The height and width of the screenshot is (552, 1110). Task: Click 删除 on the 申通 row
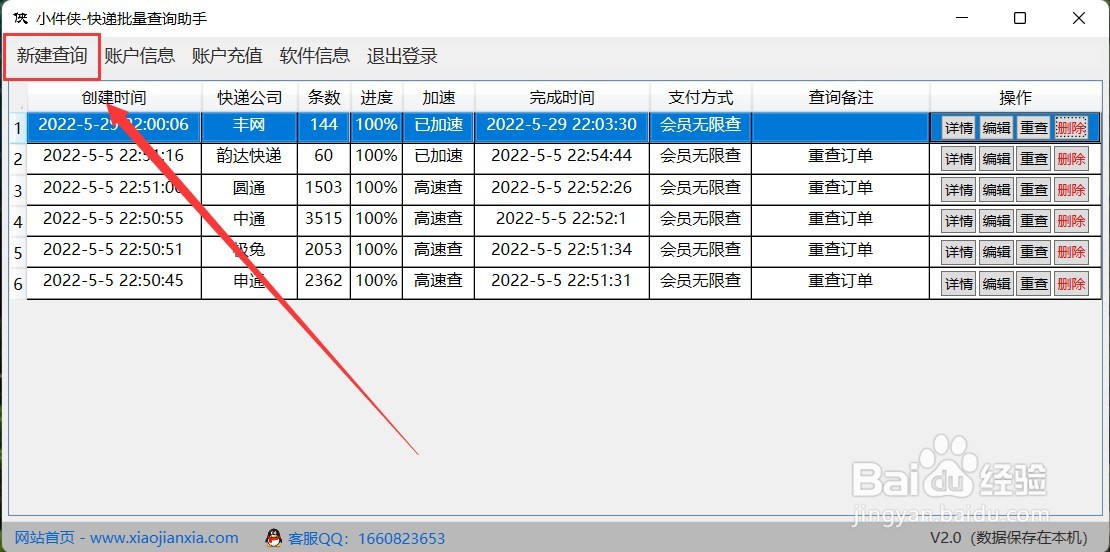click(1071, 284)
